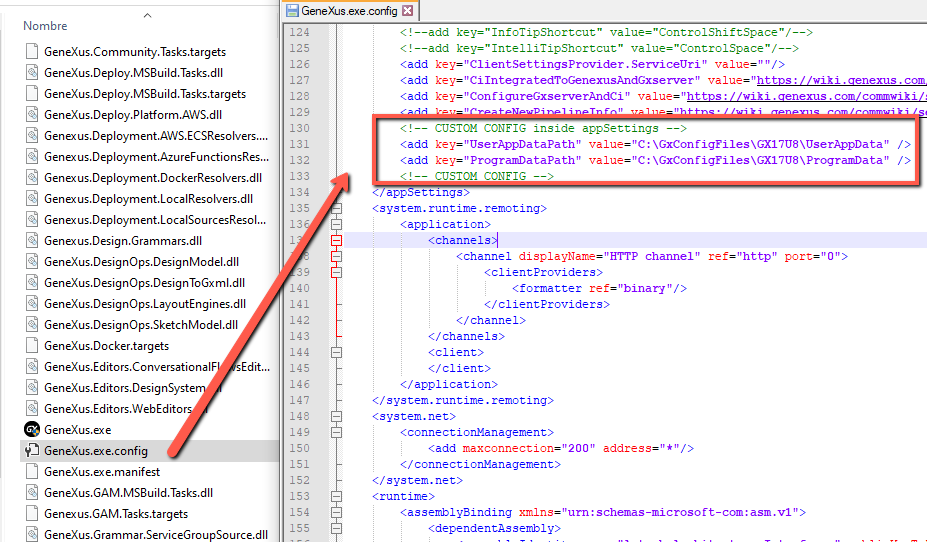Collapse the assemblyBinding fold on line 154
Screen dimensions: 927x542
click(336, 512)
